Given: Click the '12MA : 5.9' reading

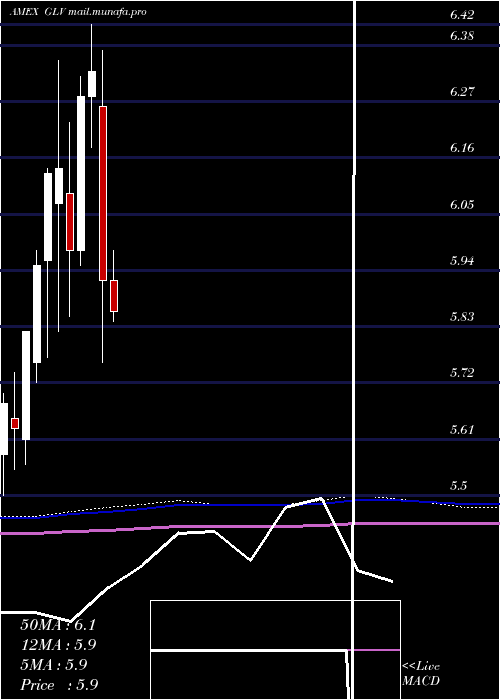Looking at the screenshot, I should click(x=58, y=645).
